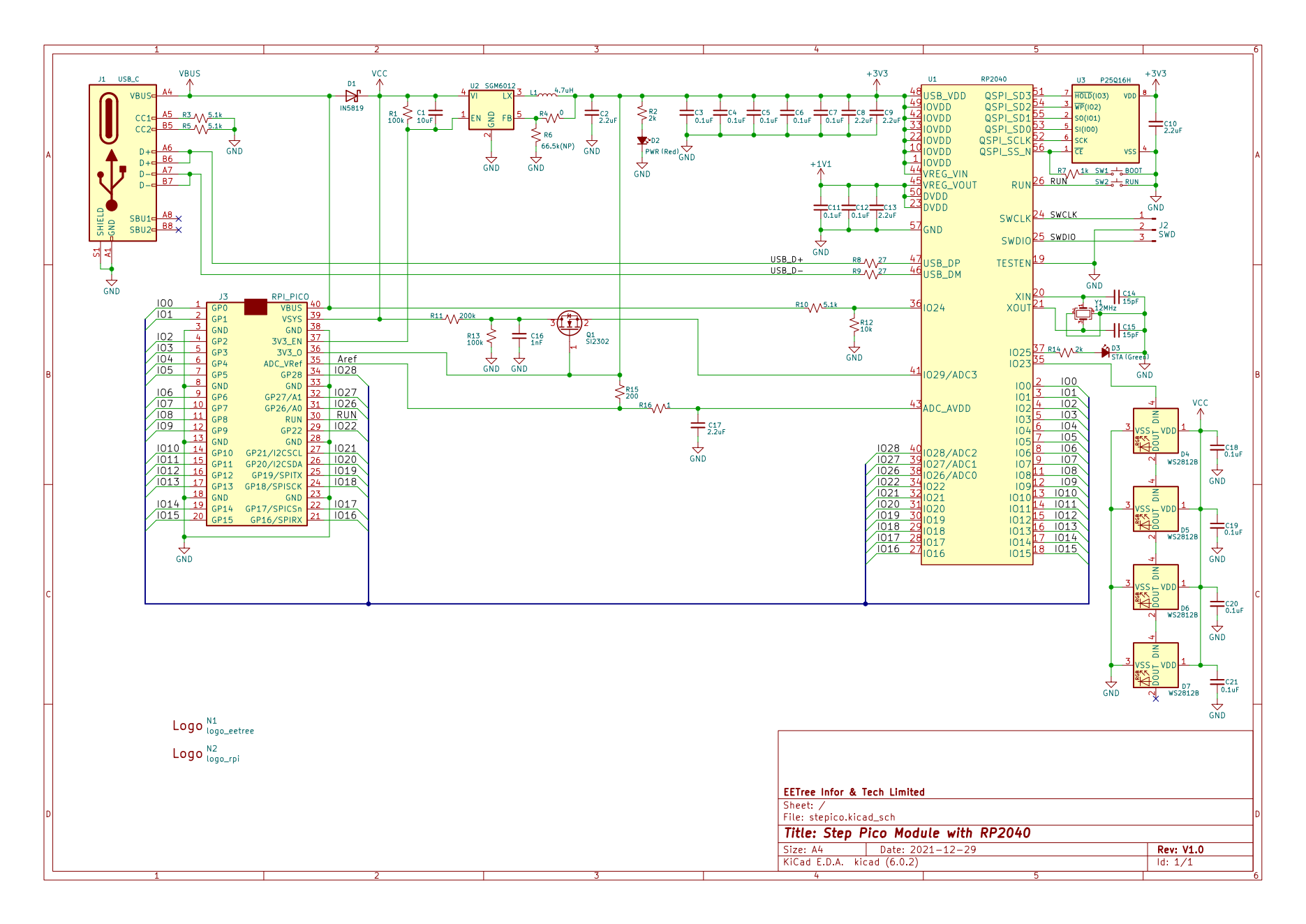Click the D1 IN5819 diode symbol
This screenshot has width=1306, height=924.
(353, 96)
